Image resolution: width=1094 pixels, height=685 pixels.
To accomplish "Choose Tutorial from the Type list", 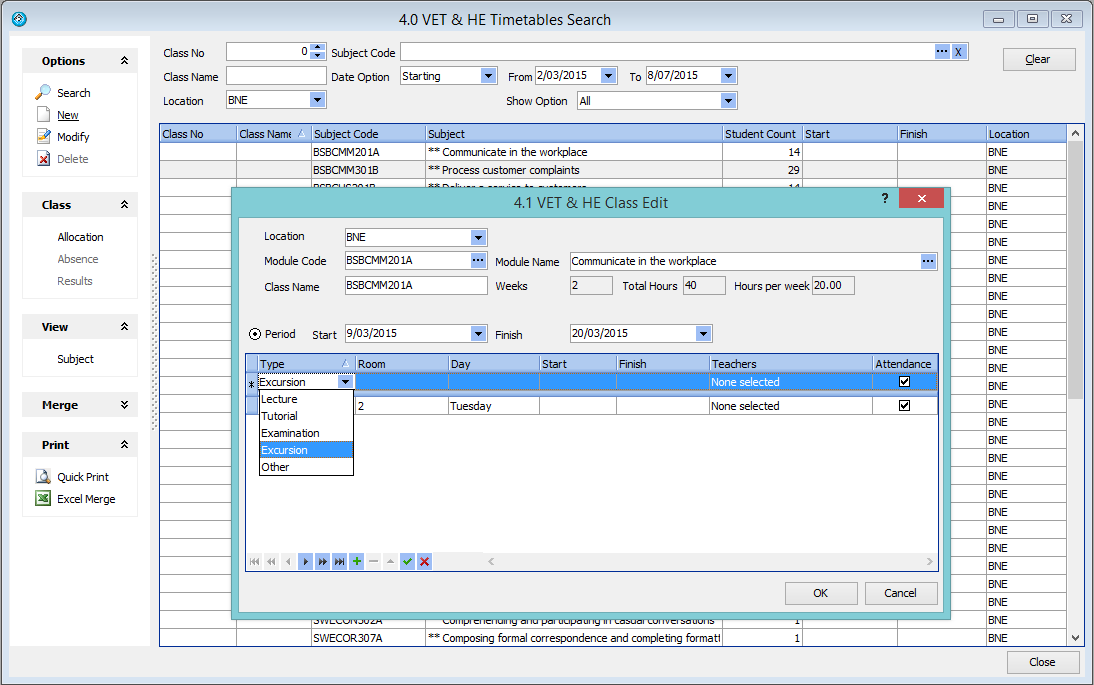I will [280, 416].
